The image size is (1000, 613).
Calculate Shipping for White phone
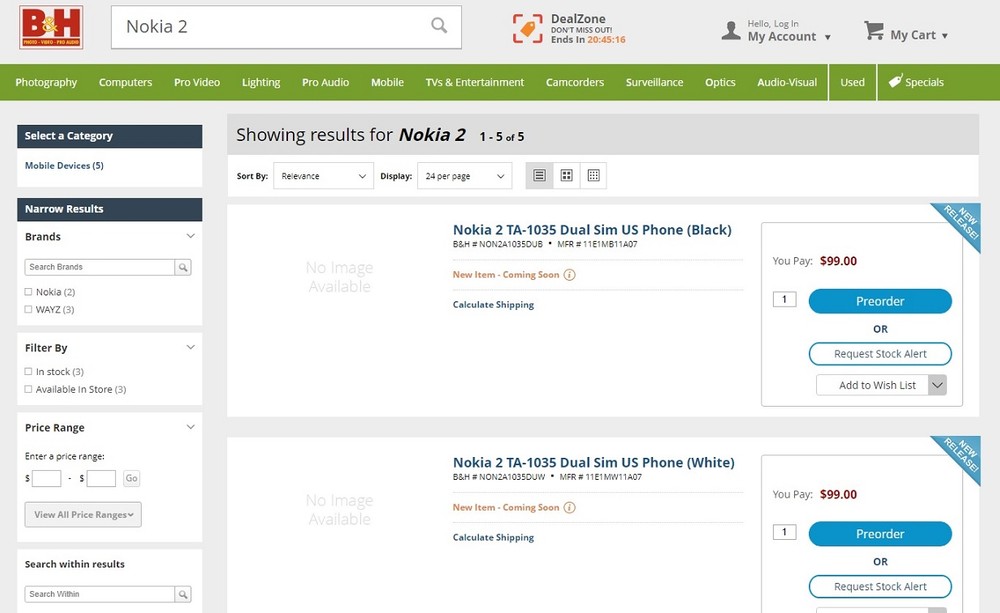[493, 538]
